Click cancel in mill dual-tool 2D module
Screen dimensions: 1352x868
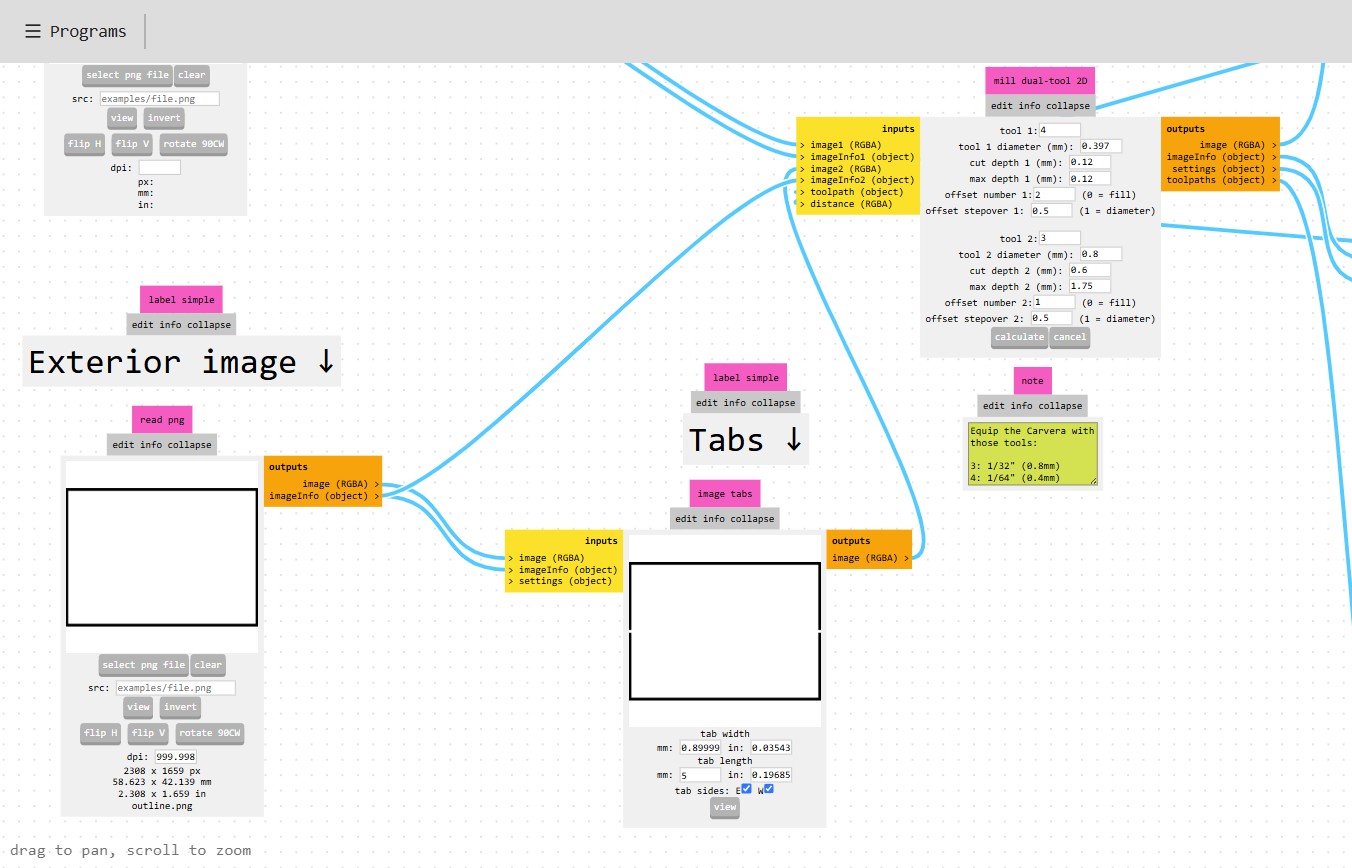[x=1069, y=337]
